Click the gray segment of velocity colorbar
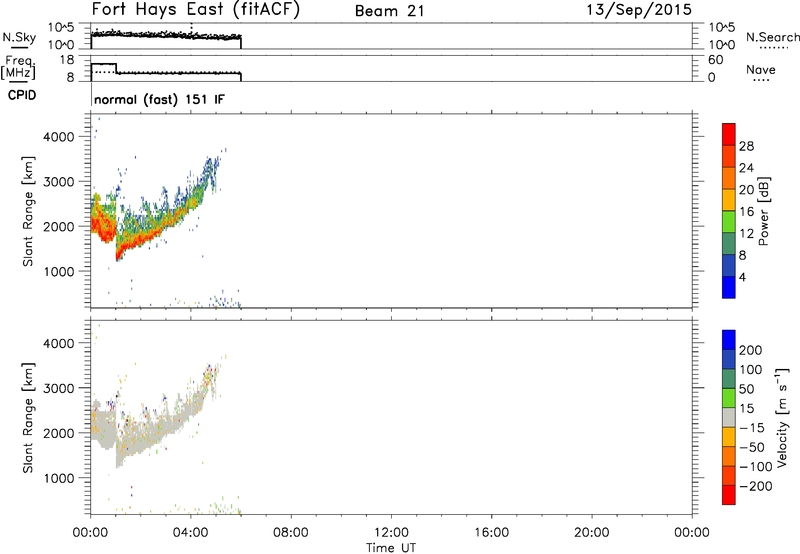 [729, 417]
